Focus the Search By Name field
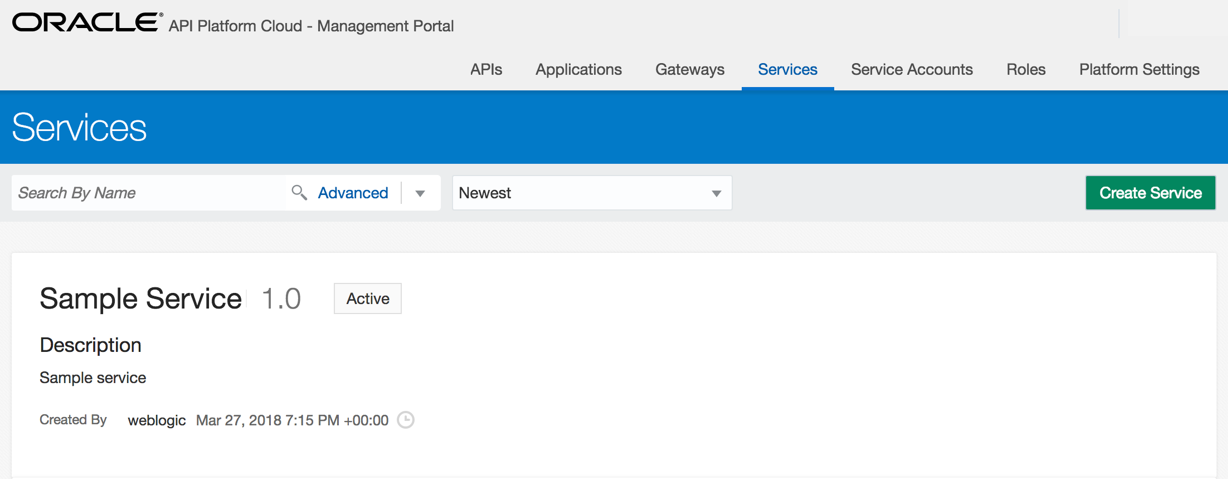 click(150, 193)
